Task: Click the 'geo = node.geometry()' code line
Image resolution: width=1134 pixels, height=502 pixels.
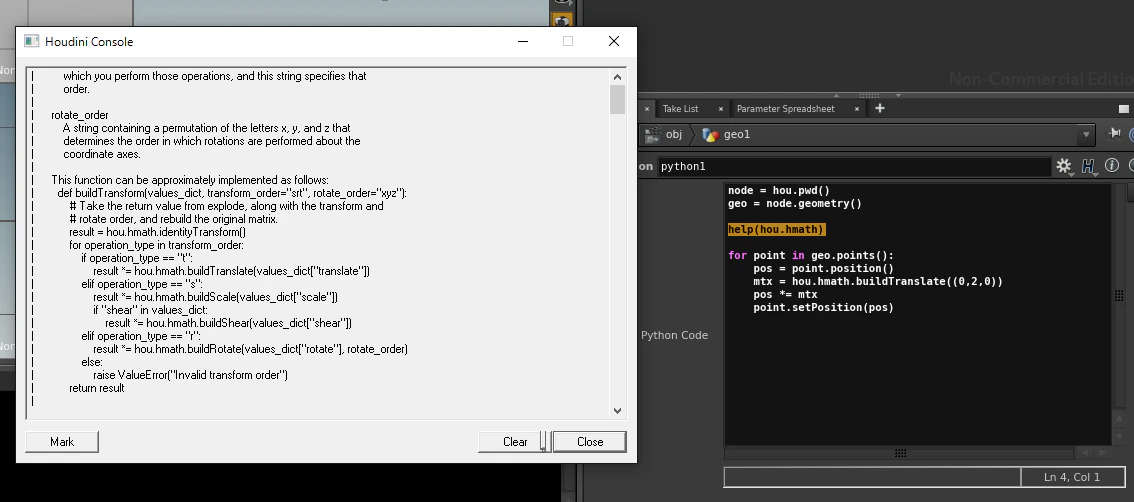Action: coord(794,203)
